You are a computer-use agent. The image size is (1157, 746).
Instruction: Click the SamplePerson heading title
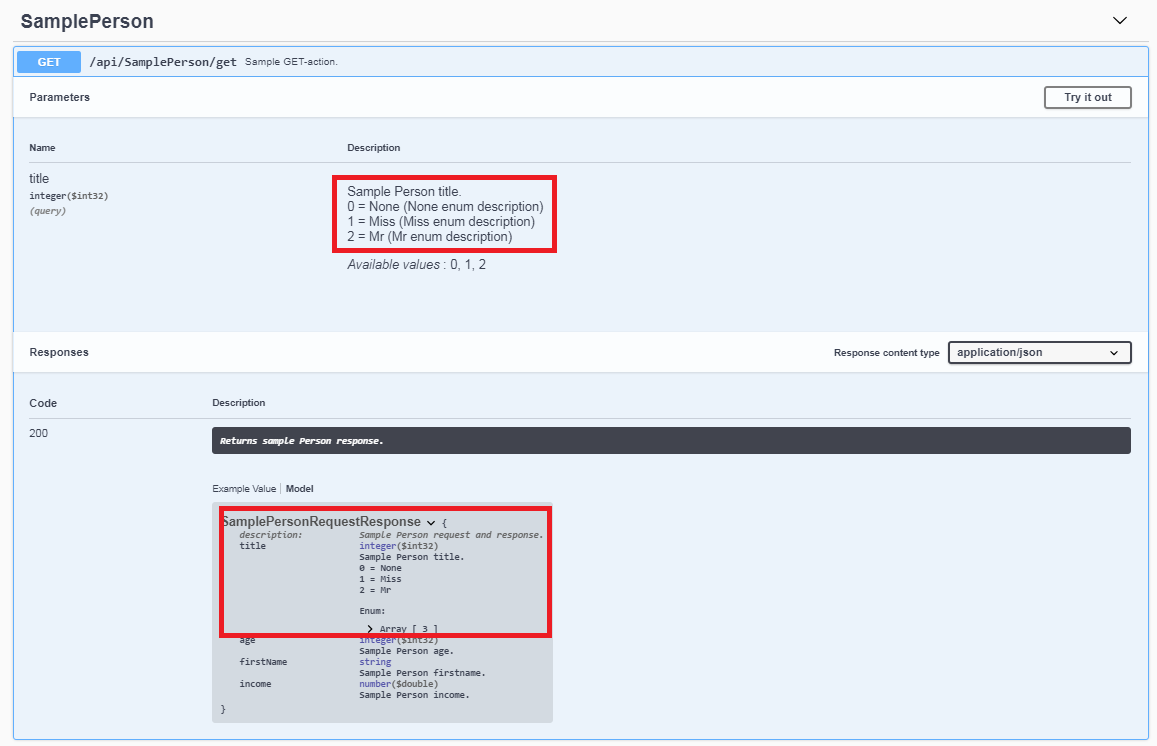tap(87, 20)
